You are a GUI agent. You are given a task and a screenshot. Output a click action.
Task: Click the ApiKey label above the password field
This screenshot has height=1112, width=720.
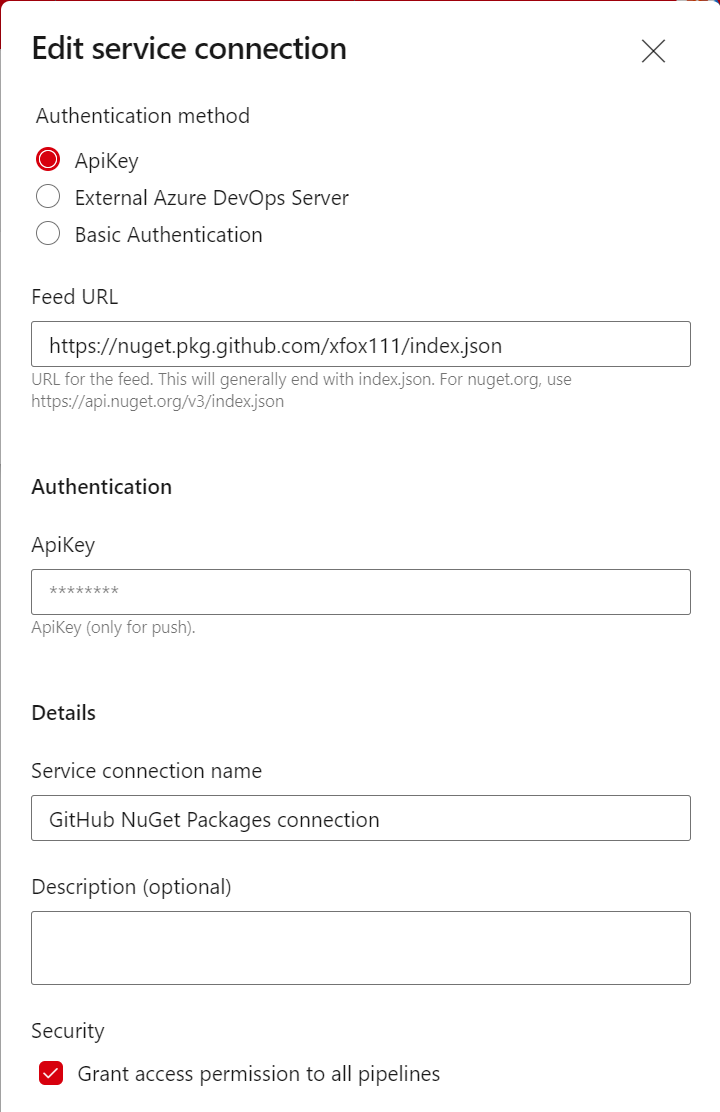[x=62, y=545]
